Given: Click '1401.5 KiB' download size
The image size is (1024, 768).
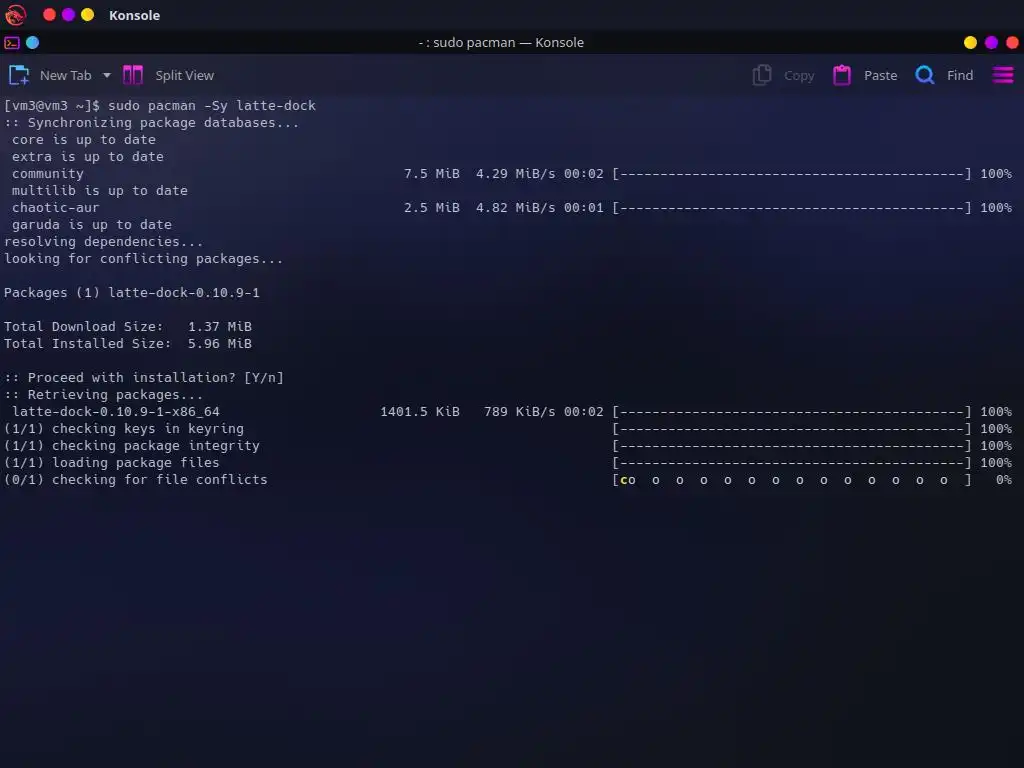Looking at the screenshot, I should tap(420, 411).
